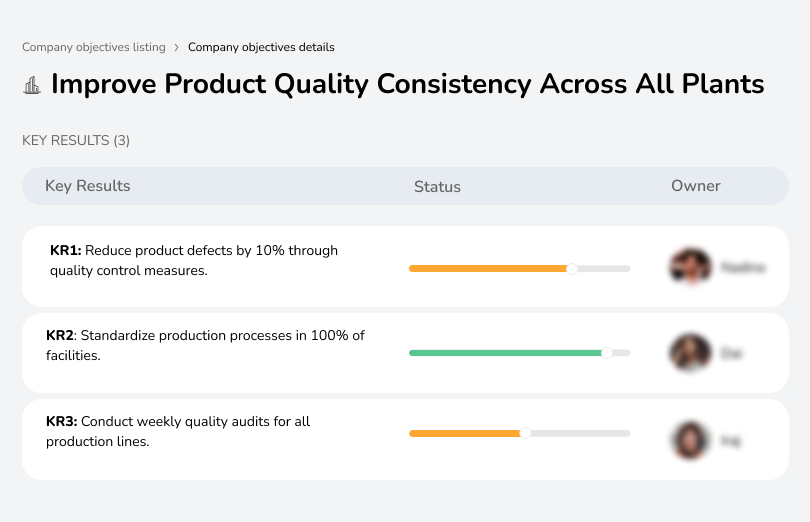The image size is (810, 522).
Task: Click the blurred KR3 owner name
Action: pos(730,441)
